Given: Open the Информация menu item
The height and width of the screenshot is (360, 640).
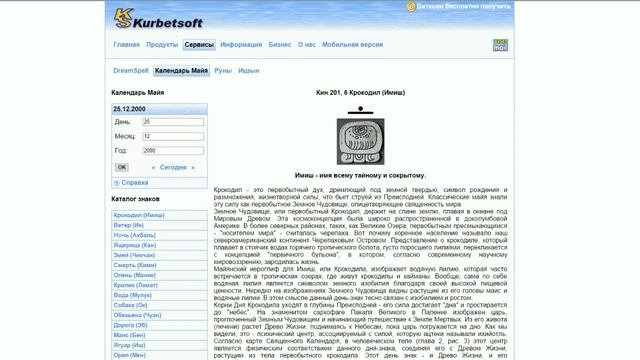Looking at the screenshot, I should [241, 44].
